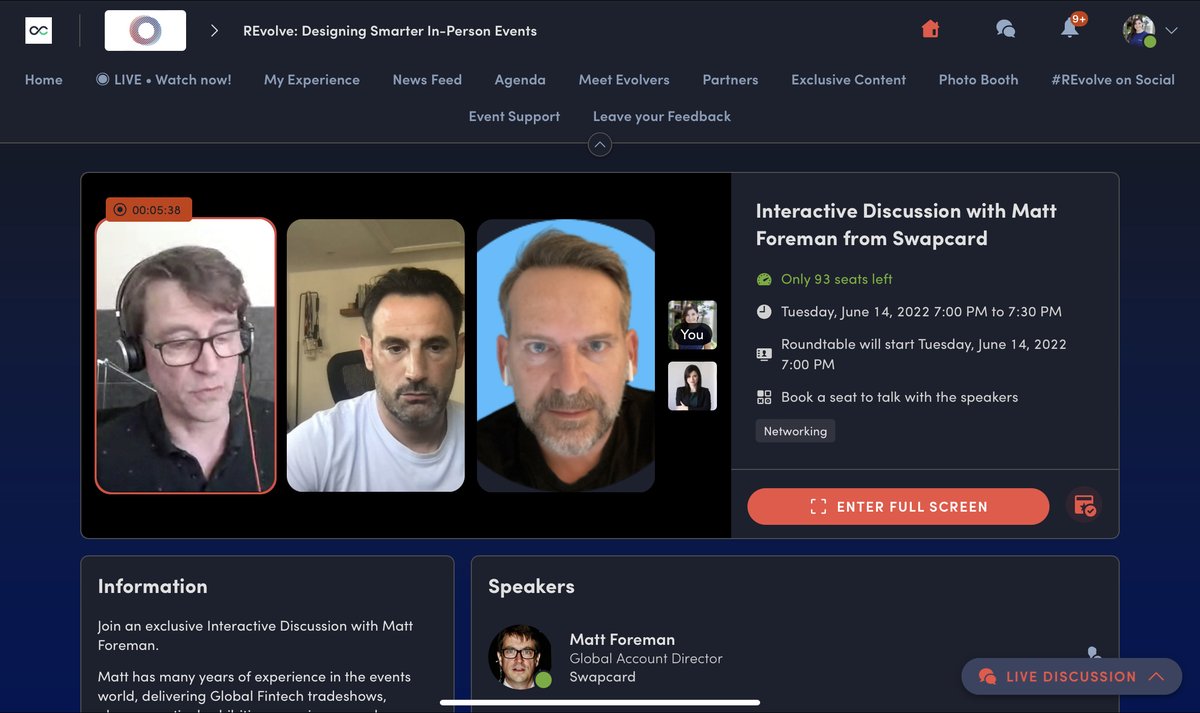Open Event Support link
This screenshot has height=713, width=1200.
click(x=514, y=117)
